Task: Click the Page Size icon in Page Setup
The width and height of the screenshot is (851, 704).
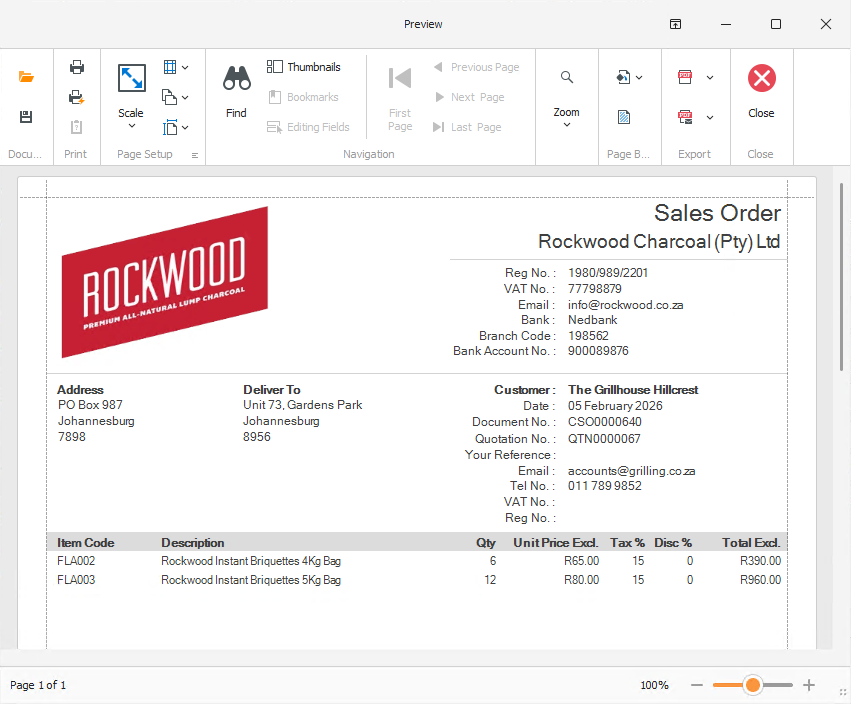Action: [x=170, y=127]
